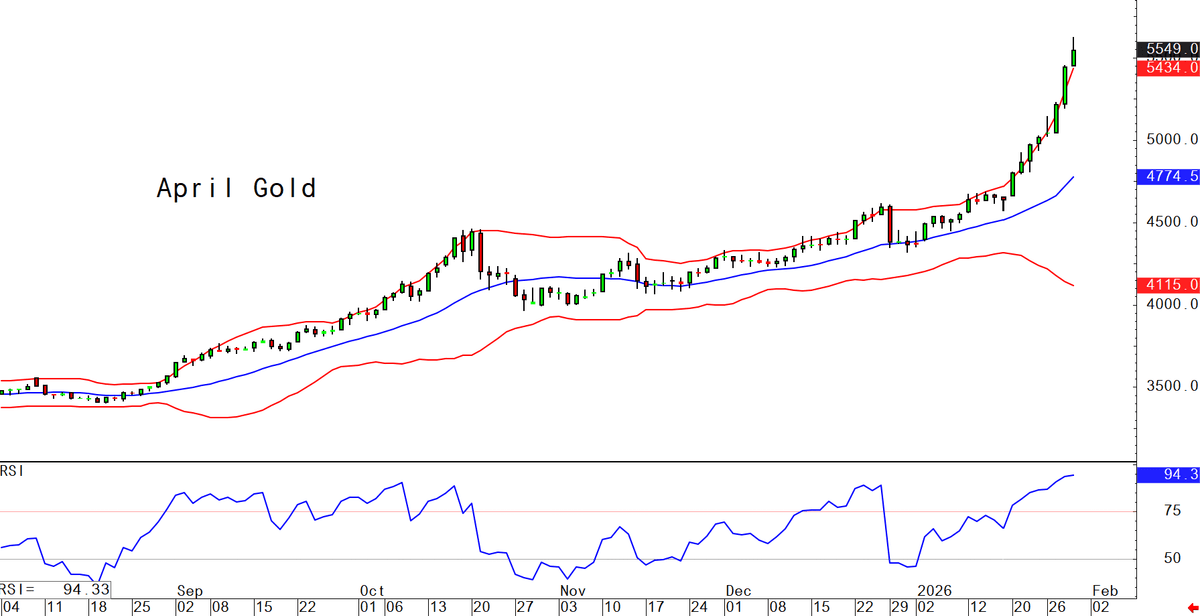Click the 02 date label under Feb
This screenshot has height=616, width=1200.
[1100, 607]
